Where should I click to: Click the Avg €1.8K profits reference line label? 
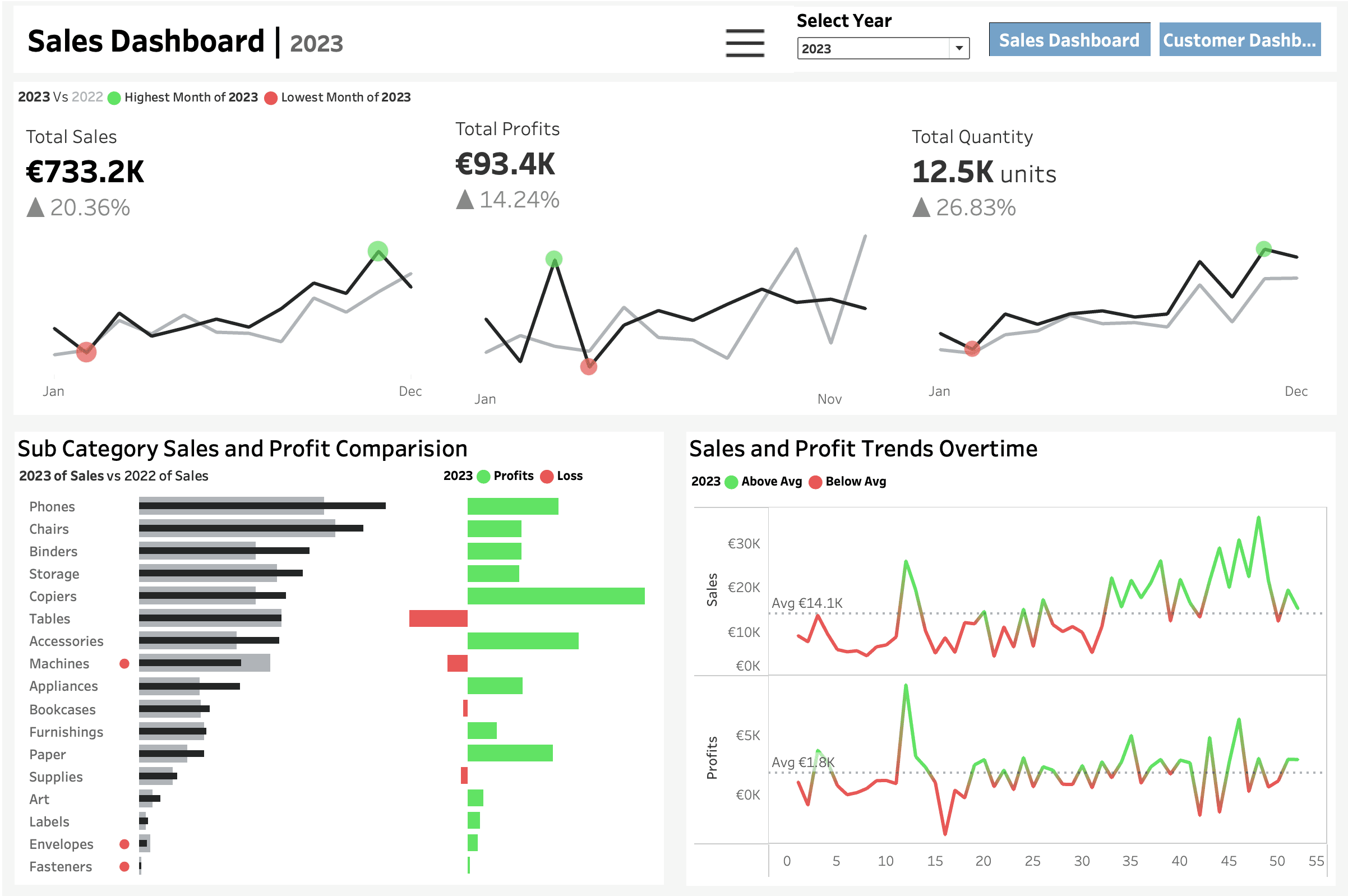pyautogui.click(x=803, y=763)
